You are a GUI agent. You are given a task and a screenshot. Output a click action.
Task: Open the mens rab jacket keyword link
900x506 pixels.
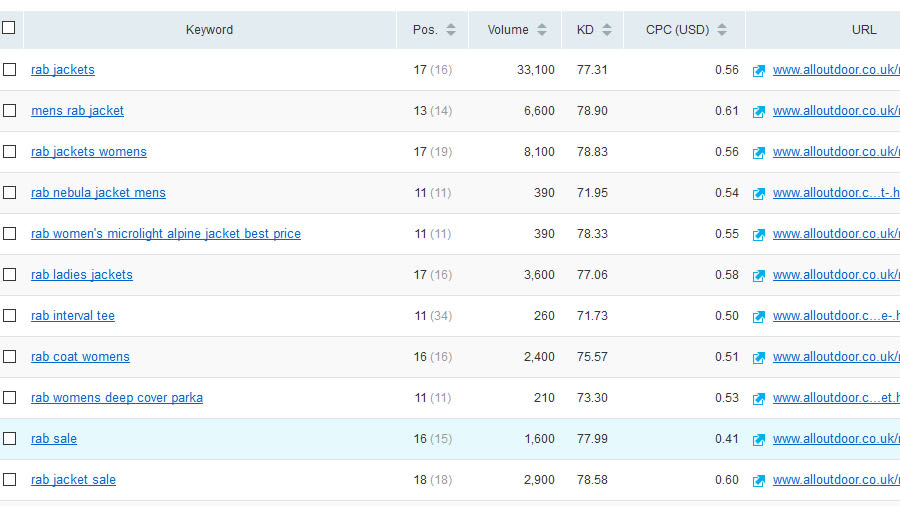click(77, 110)
